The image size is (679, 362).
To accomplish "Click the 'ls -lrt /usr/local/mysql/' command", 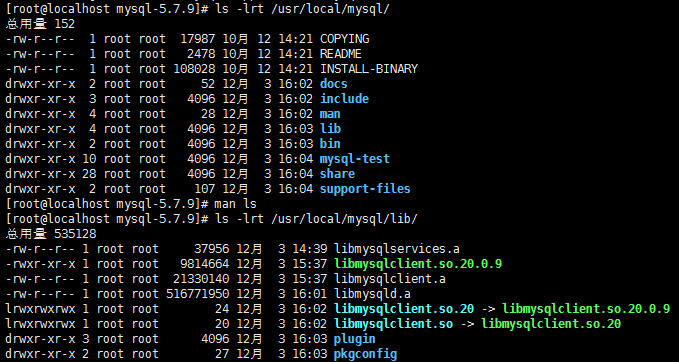I will (302, 9).
